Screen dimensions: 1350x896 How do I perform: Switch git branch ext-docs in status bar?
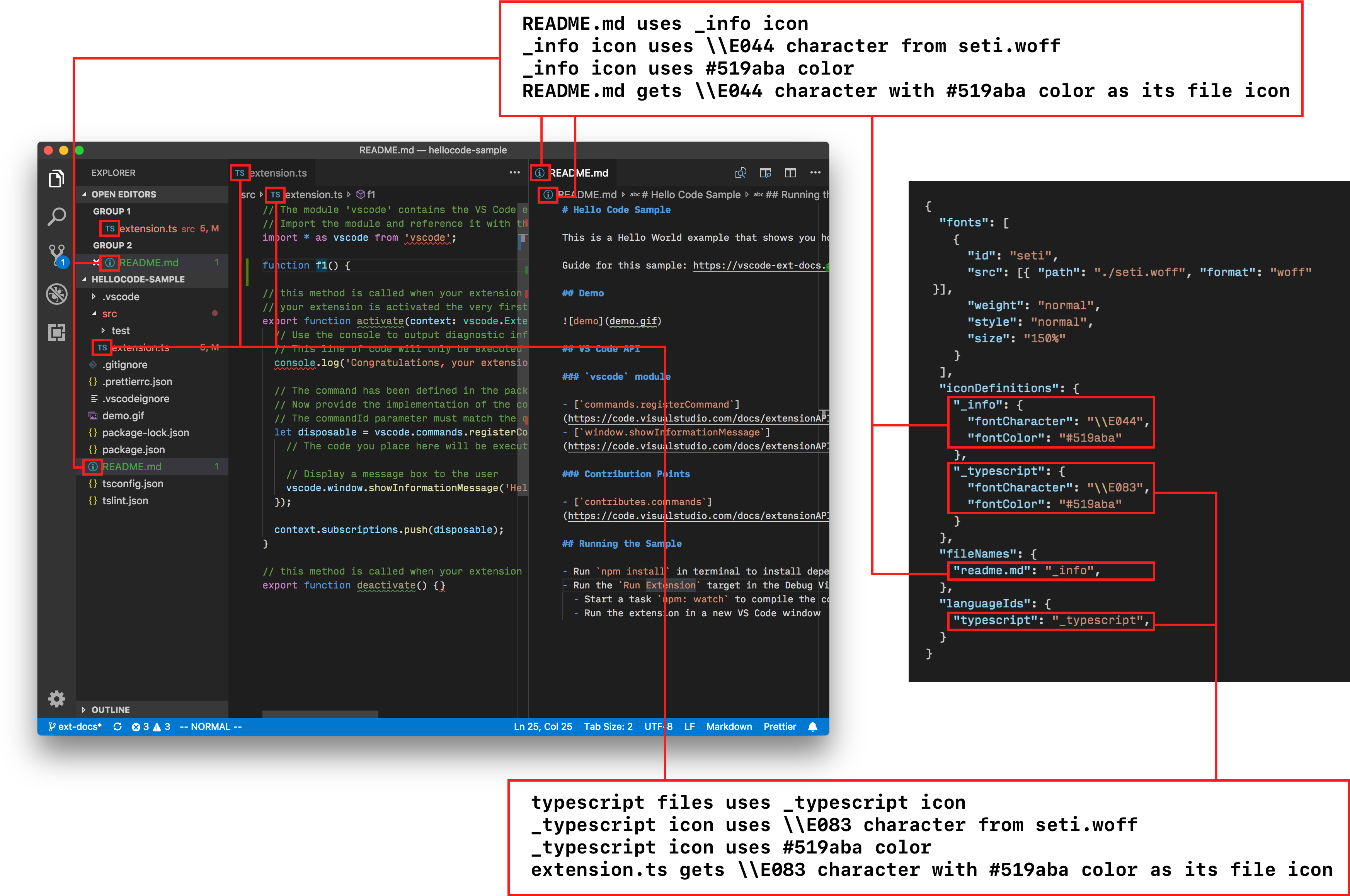tap(75, 726)
